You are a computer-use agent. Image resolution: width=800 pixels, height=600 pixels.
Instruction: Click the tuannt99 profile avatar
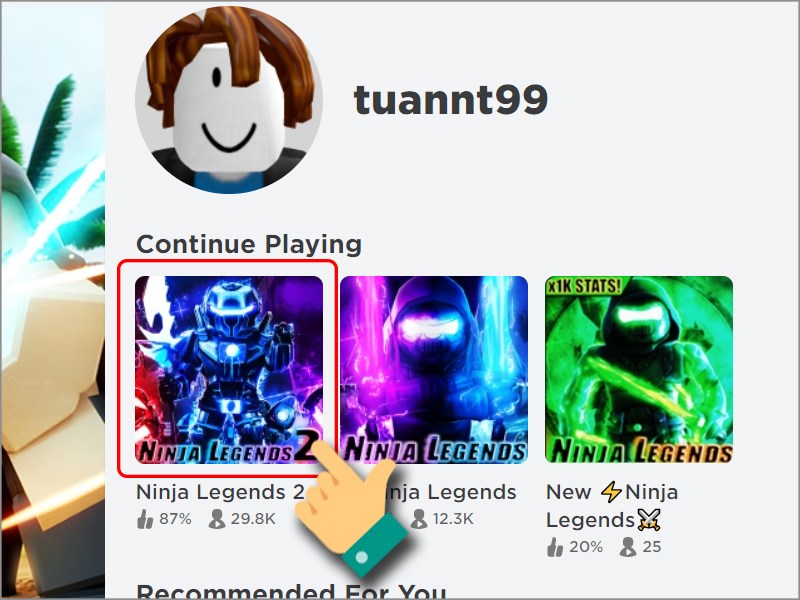coord(229,100)
